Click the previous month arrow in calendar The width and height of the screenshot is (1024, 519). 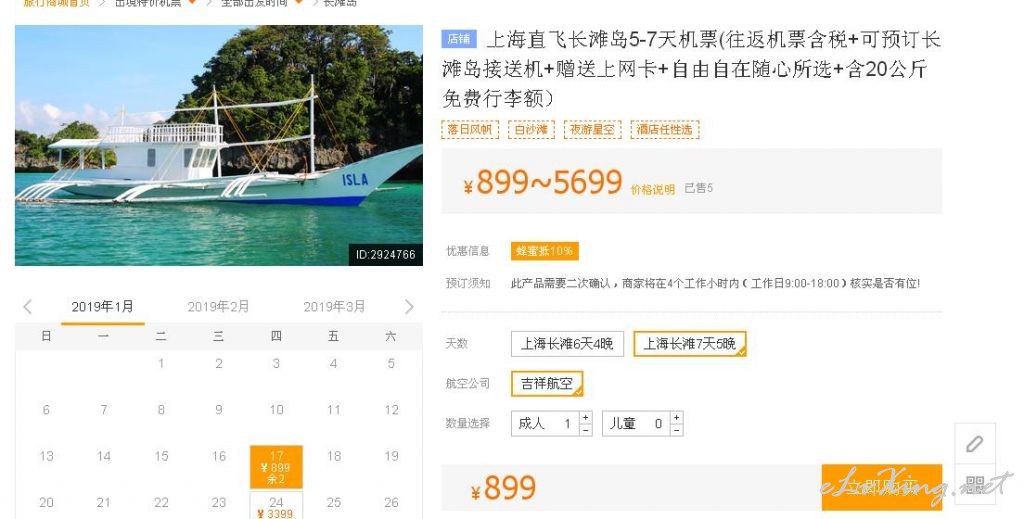coord(27,306)
